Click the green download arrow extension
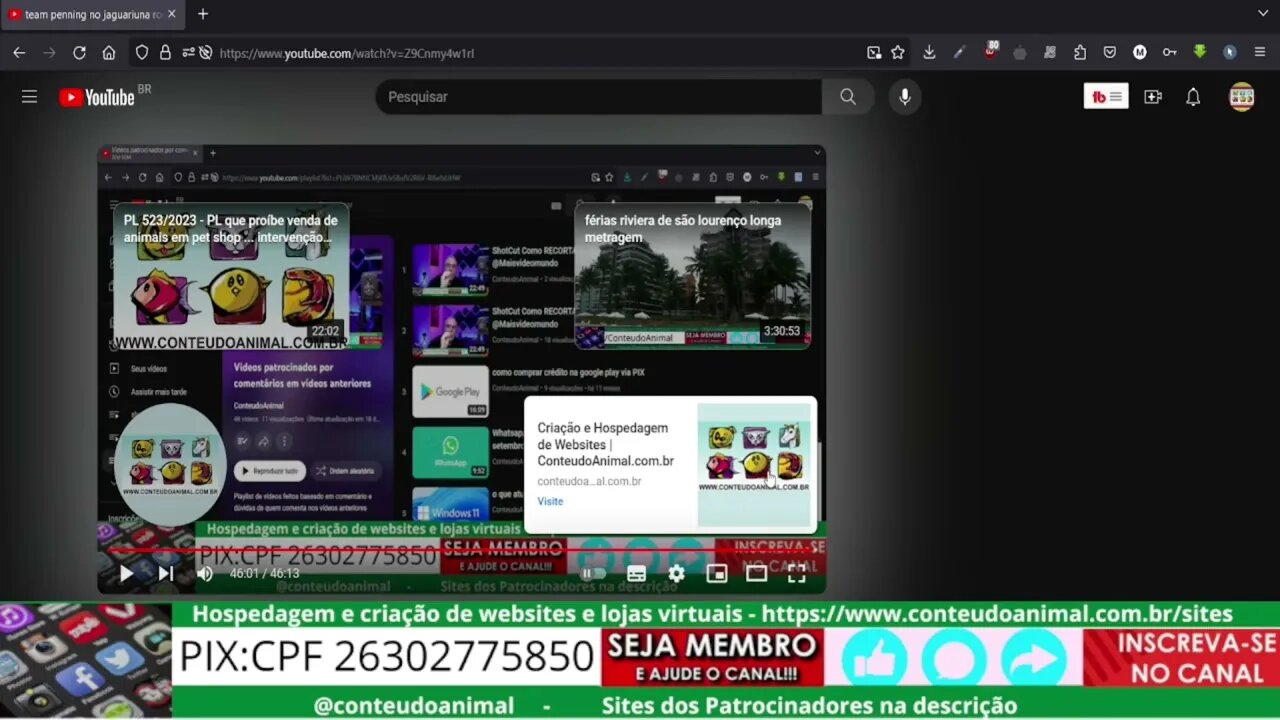1280x720 pixels. pos(1200,52)
